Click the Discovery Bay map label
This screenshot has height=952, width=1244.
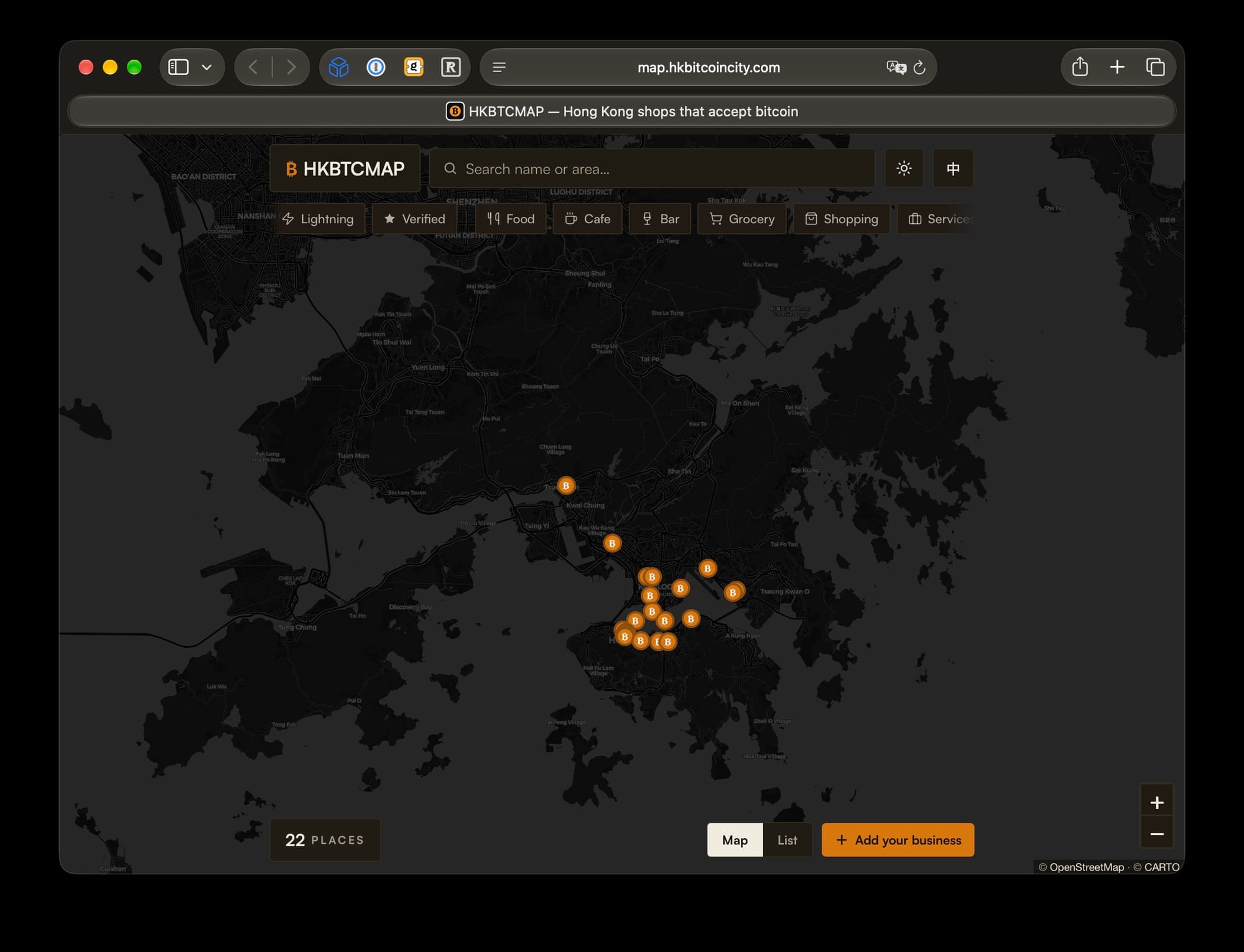411,607
